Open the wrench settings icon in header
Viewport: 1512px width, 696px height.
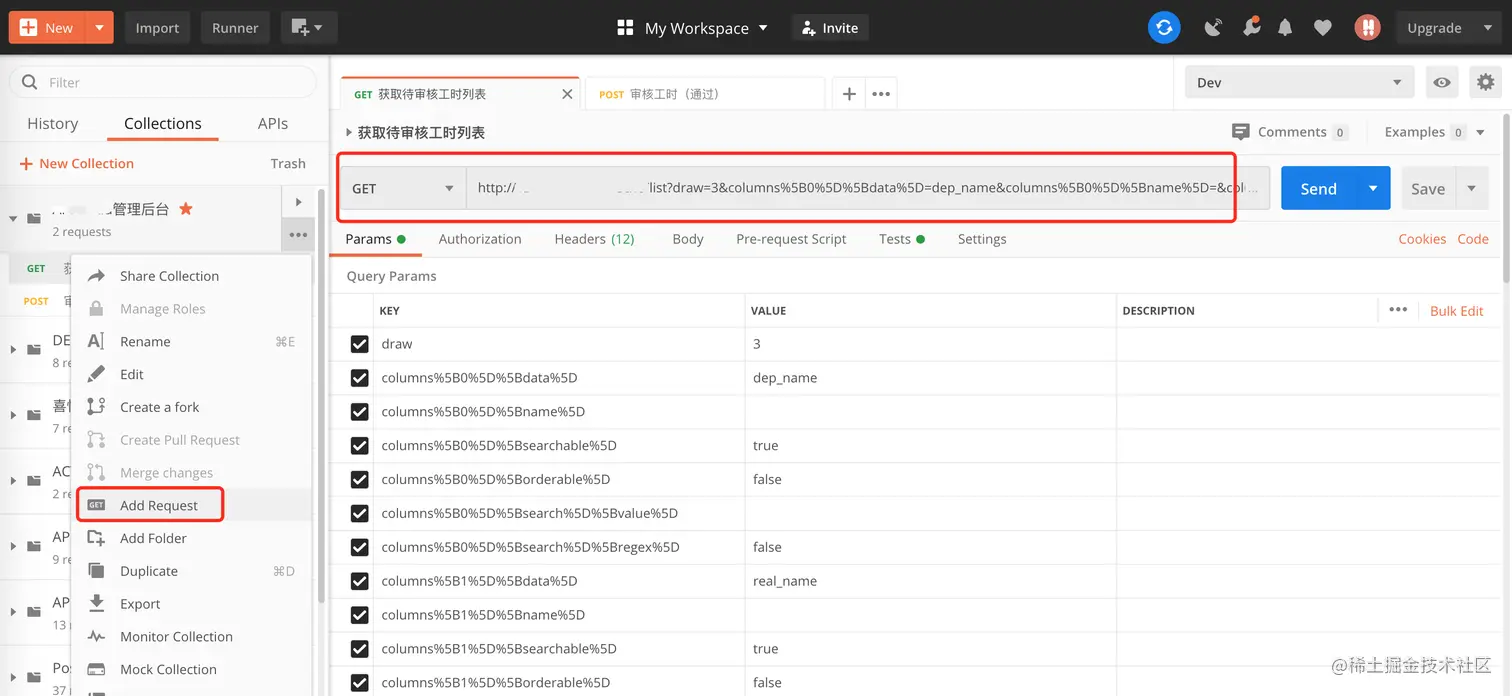1251,28
